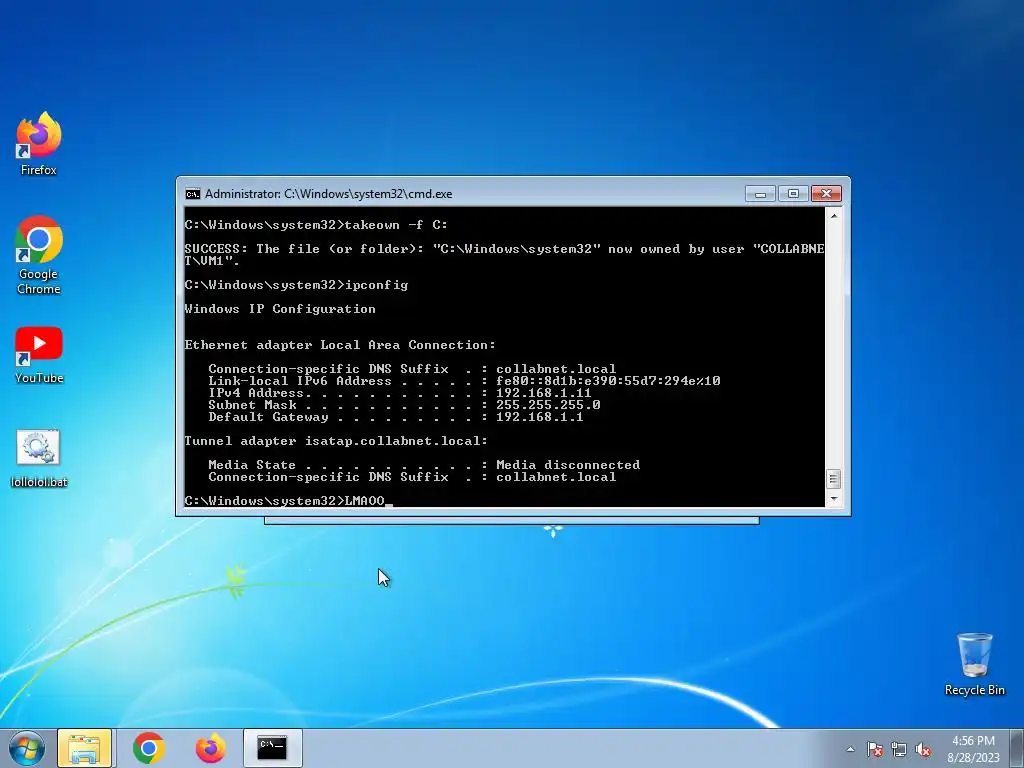Click the Default Gateway 192.168.1.1 line
1024x768 pixels.
(396, 417)
